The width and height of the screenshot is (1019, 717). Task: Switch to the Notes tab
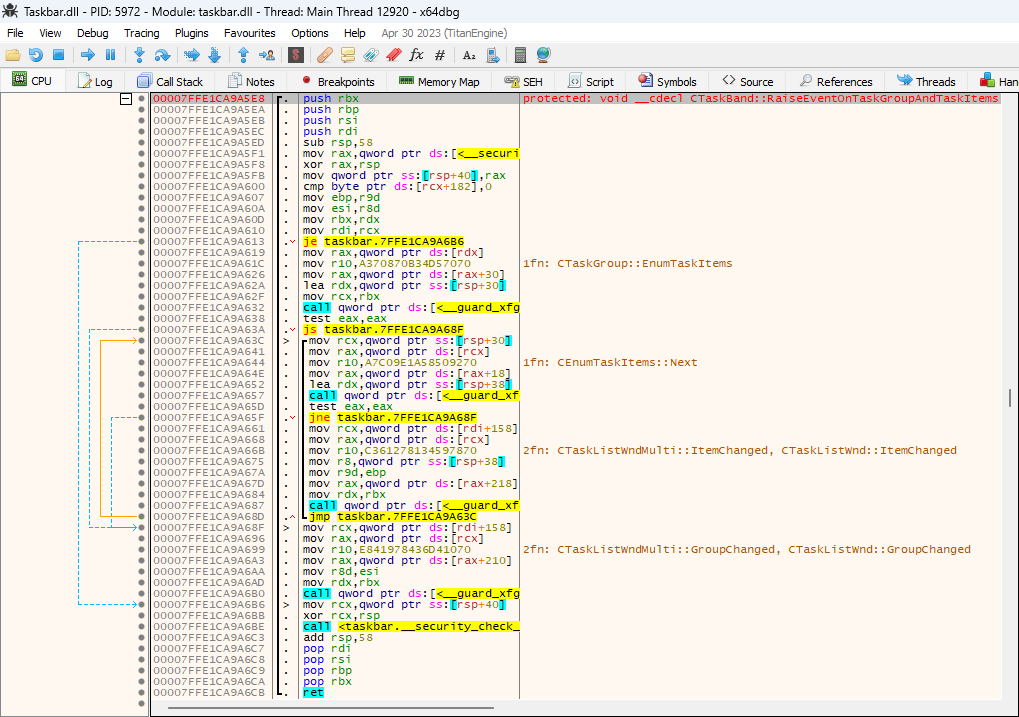click(251, 82)
